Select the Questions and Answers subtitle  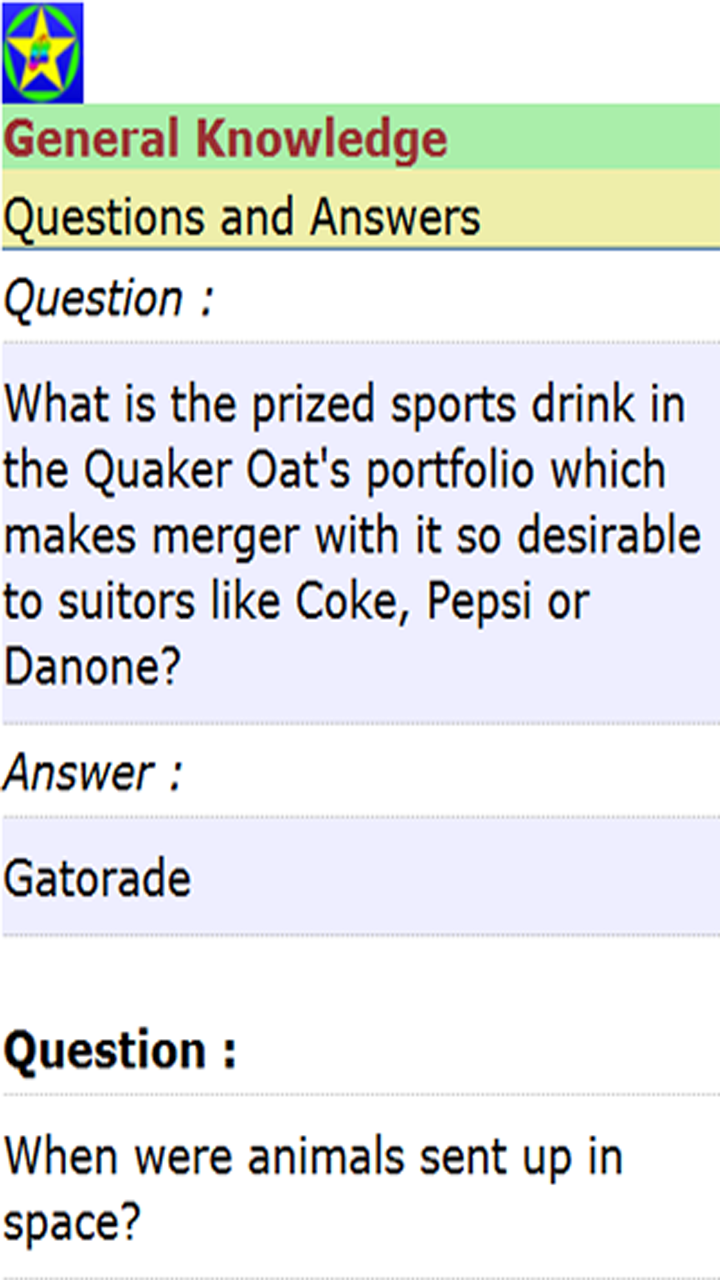(x=242, y=217)
